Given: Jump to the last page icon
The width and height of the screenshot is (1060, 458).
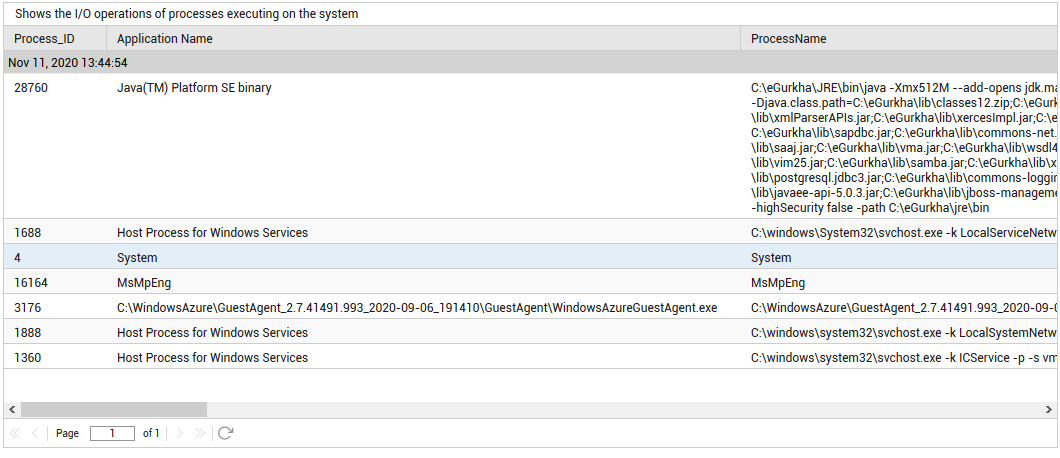Looking at the screenshot, I should tap(199, 433).
